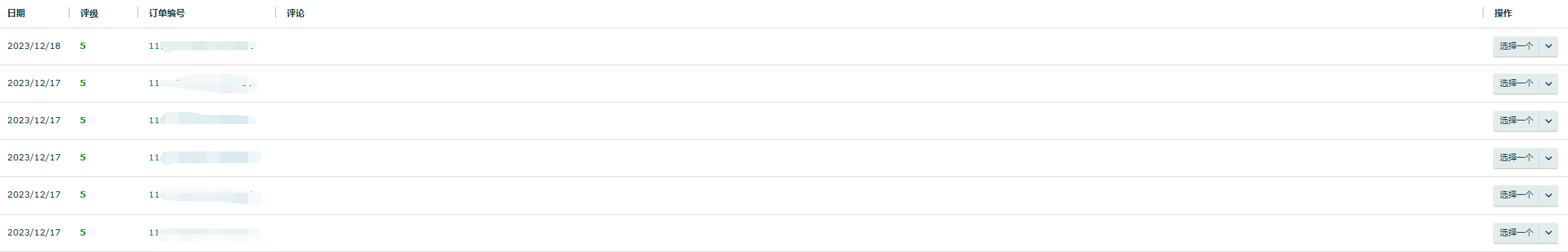The image size is (1568, 252).
Task: Select the 订单编号 column header
Action: 167,13
